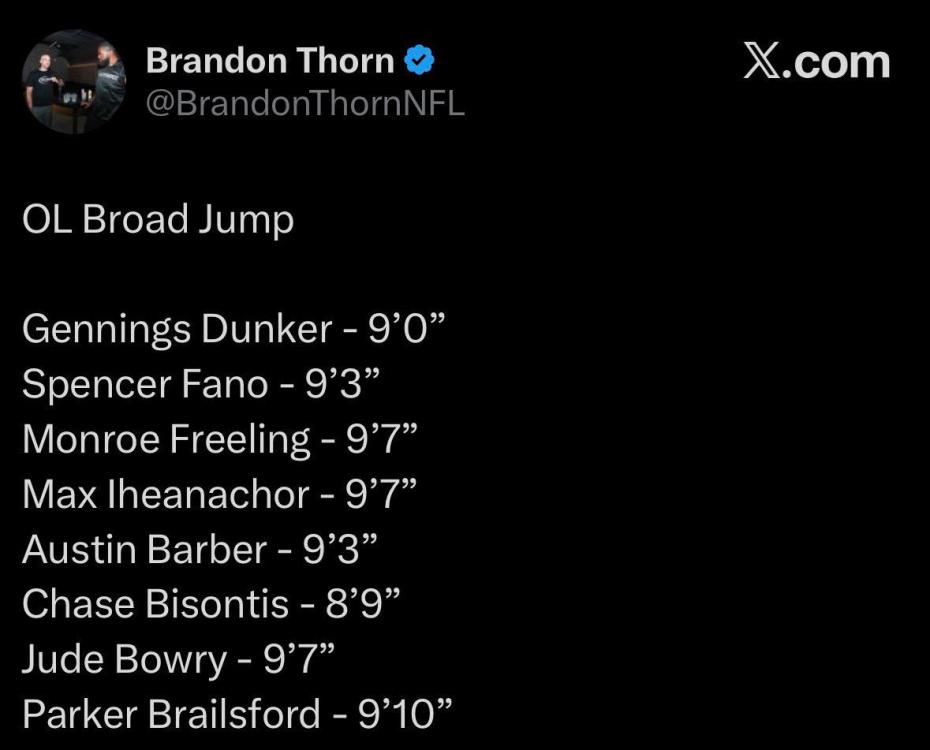
Task: Click Jude Bowry's 9'7" jump result
Action: click(298, 659)
